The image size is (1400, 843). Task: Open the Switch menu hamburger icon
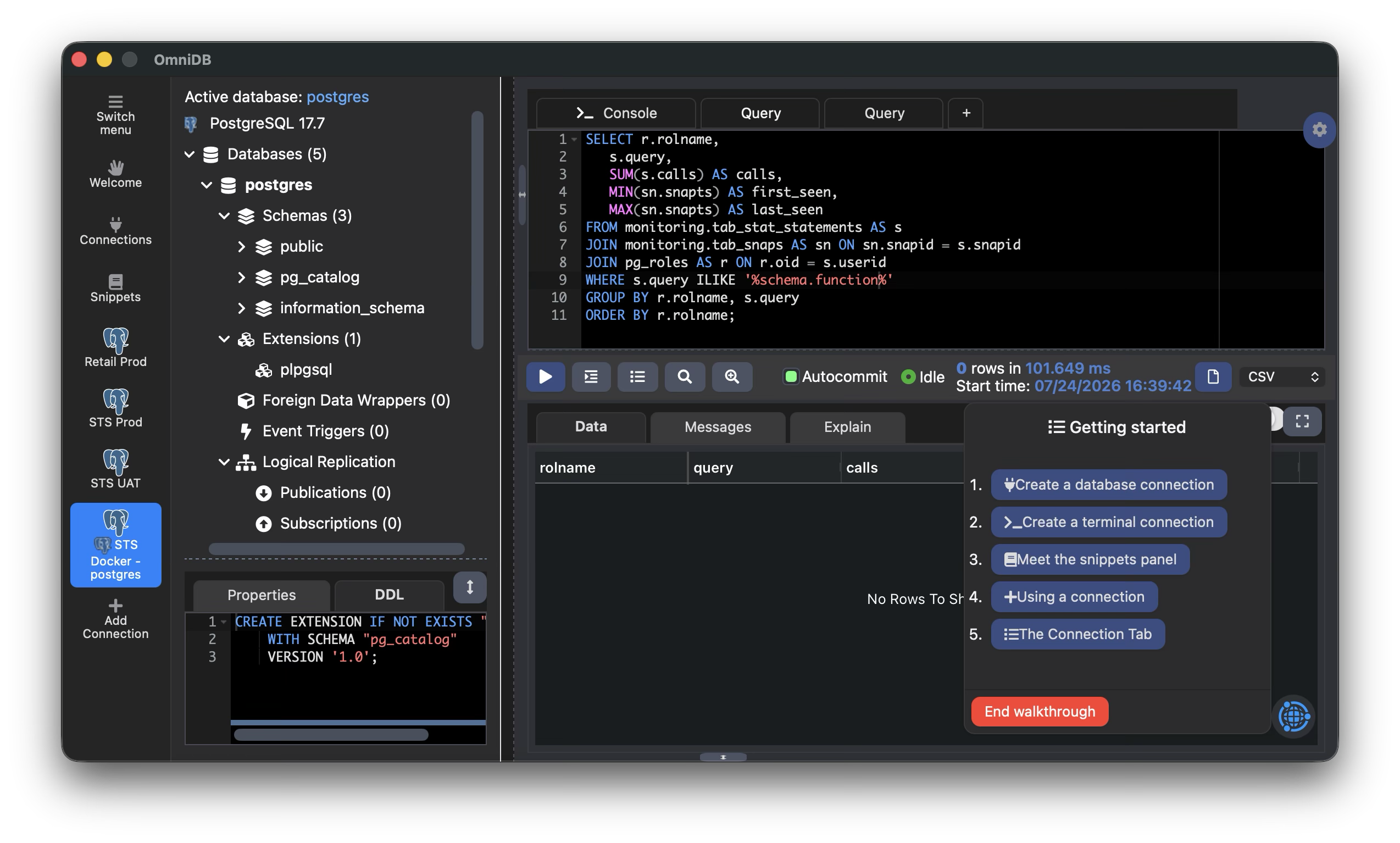pos(115,102)
